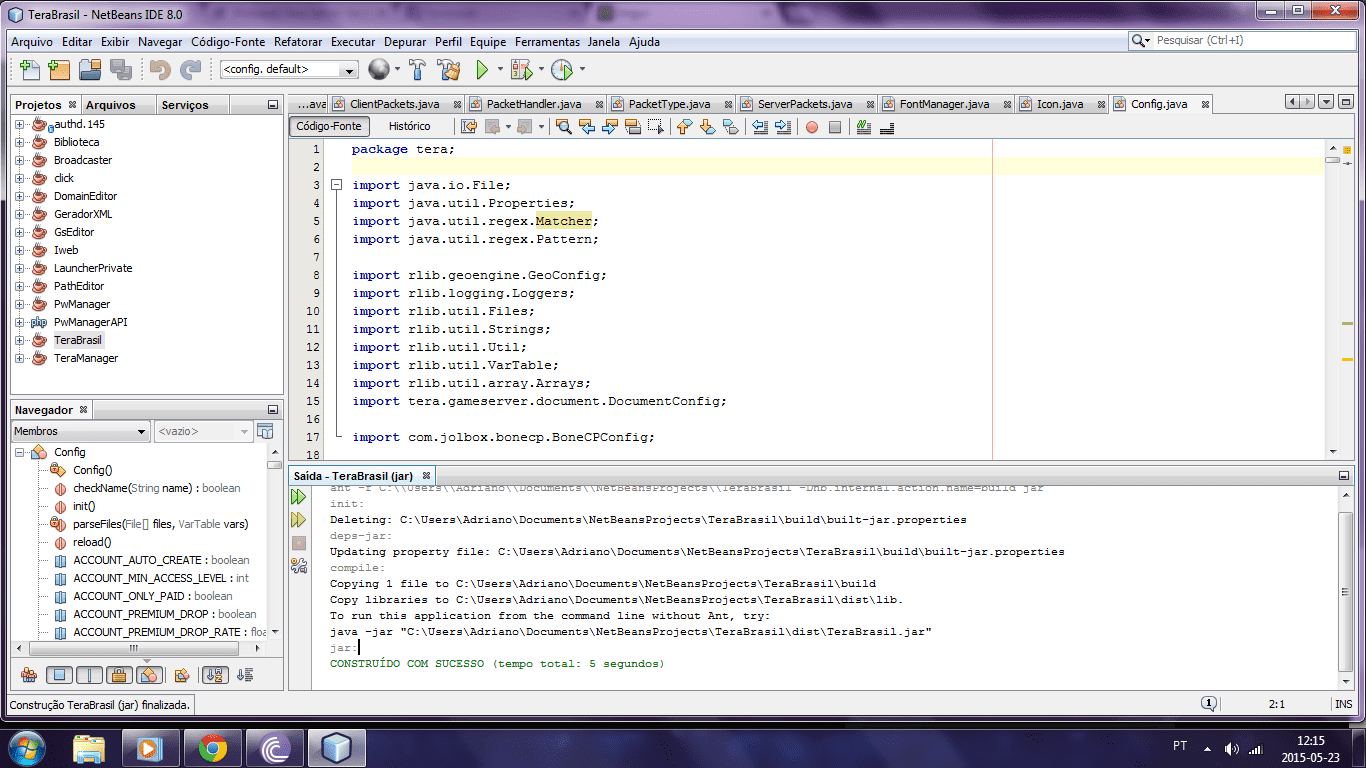Click the Debug Project icon
1366x768 pixels.
521,70
